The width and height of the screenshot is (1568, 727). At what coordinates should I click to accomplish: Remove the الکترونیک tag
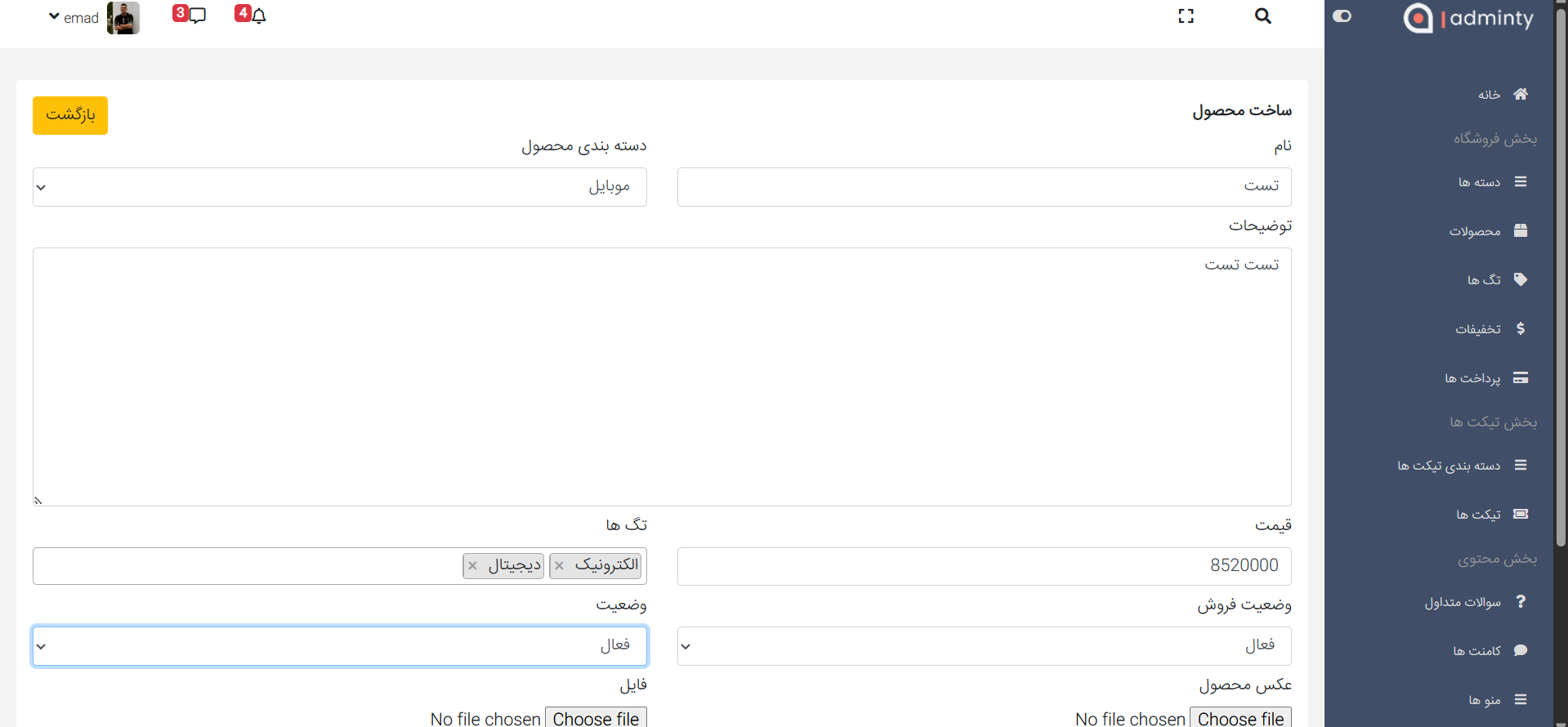tap(559, 565)
